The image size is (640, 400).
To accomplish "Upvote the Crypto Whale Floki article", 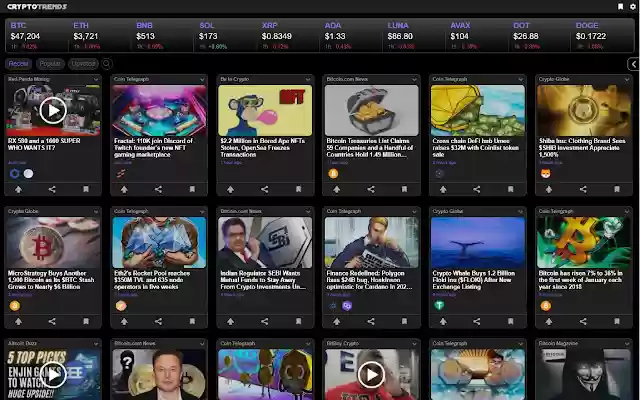I will click(443, 322).
